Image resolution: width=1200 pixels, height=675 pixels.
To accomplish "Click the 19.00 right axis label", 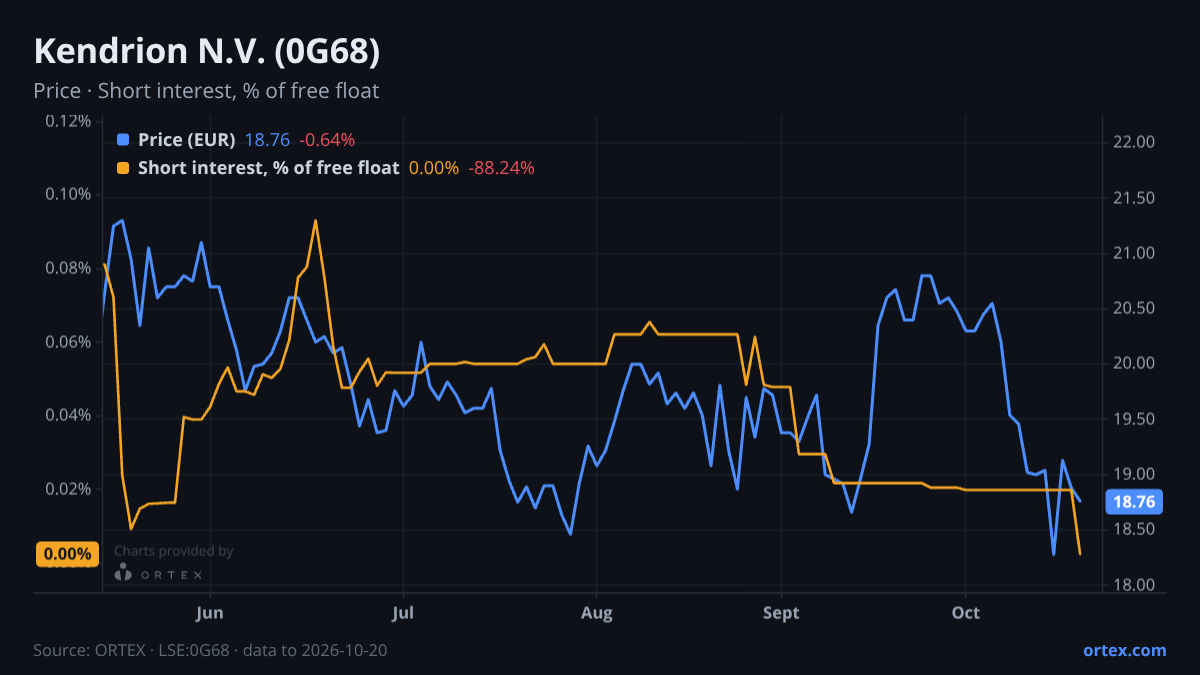I will click(x=1134, y=474).
